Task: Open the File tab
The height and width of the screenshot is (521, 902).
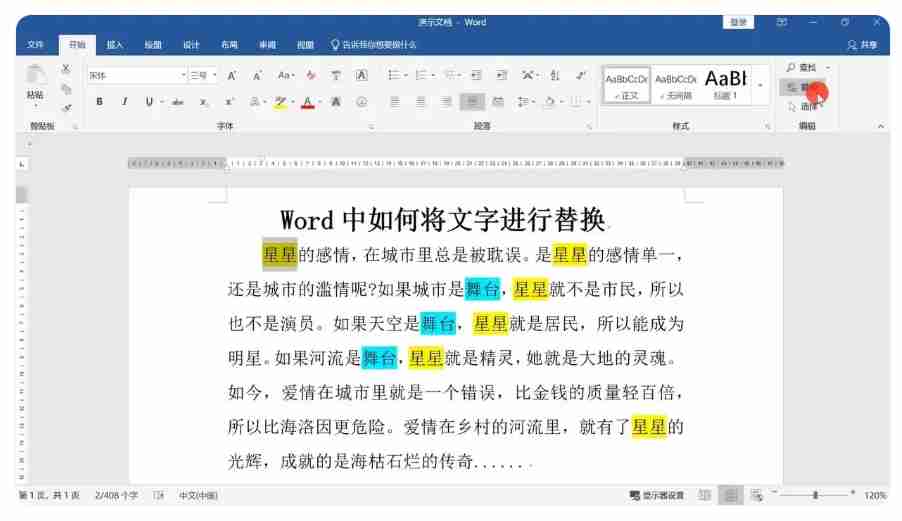Action: pos(35,44)
